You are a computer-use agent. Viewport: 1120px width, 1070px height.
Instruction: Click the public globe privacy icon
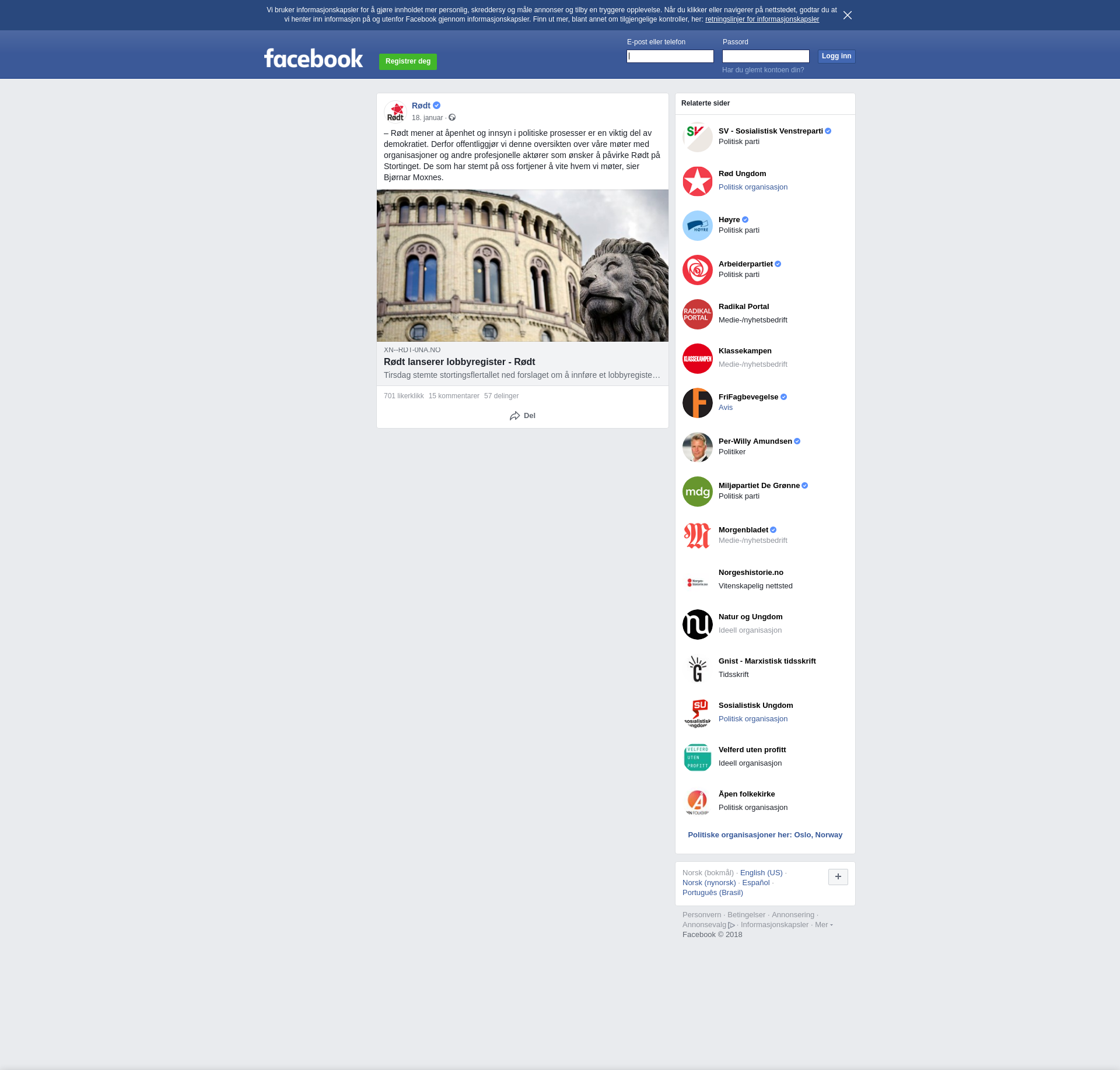tap(452, 118)
